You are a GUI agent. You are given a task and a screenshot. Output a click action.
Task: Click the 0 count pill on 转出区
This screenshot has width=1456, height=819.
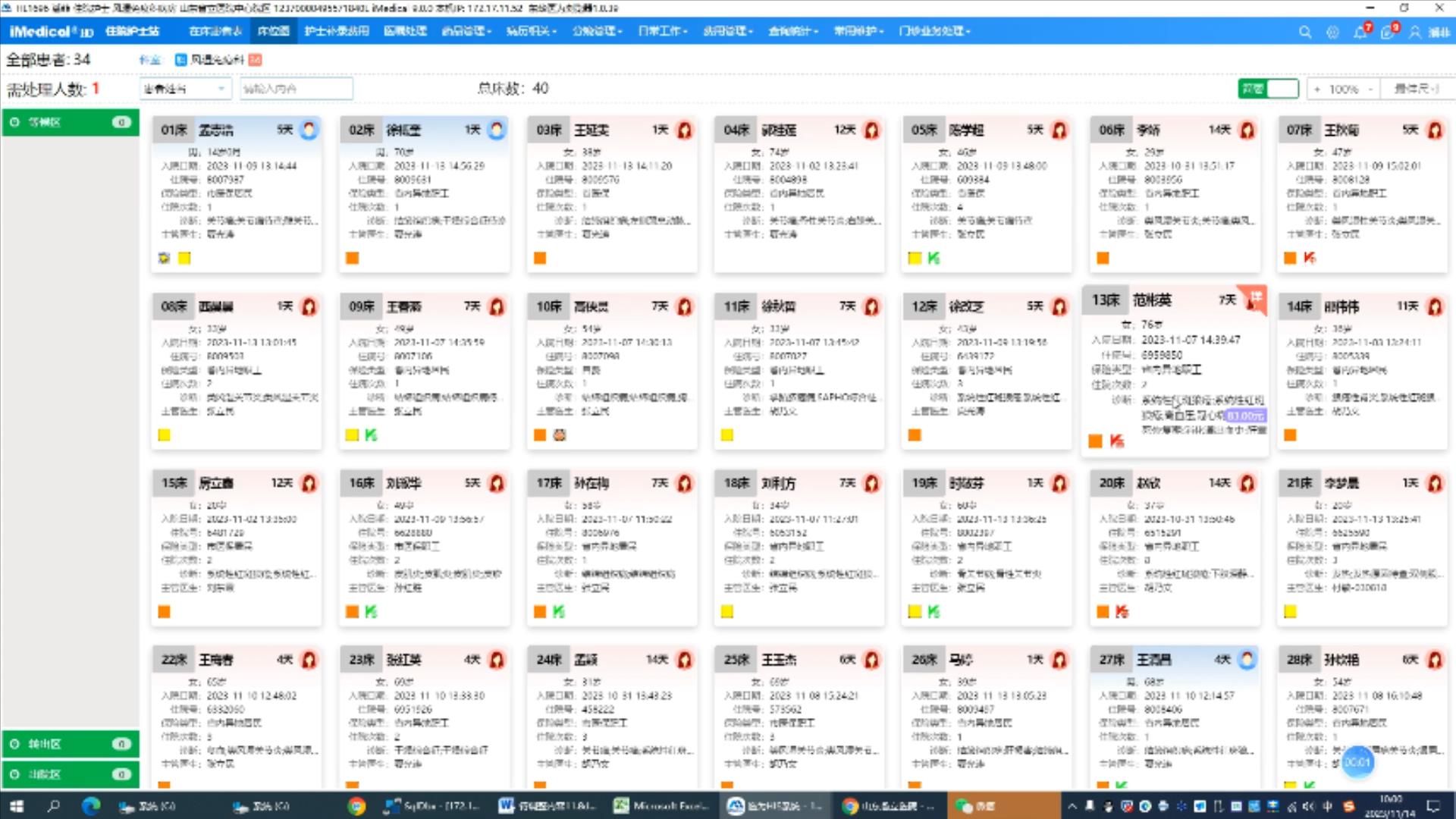point(121,744)
